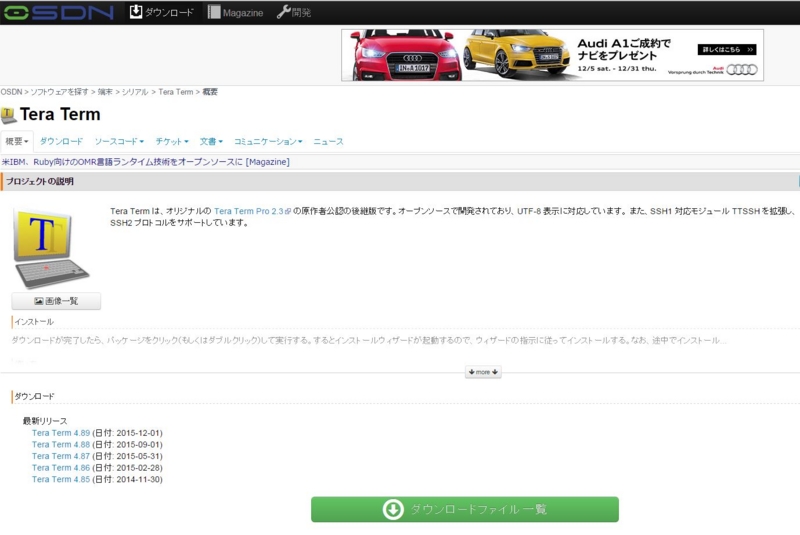
Task: Click the Tera Term page title
Action: (x=60, y=114)
